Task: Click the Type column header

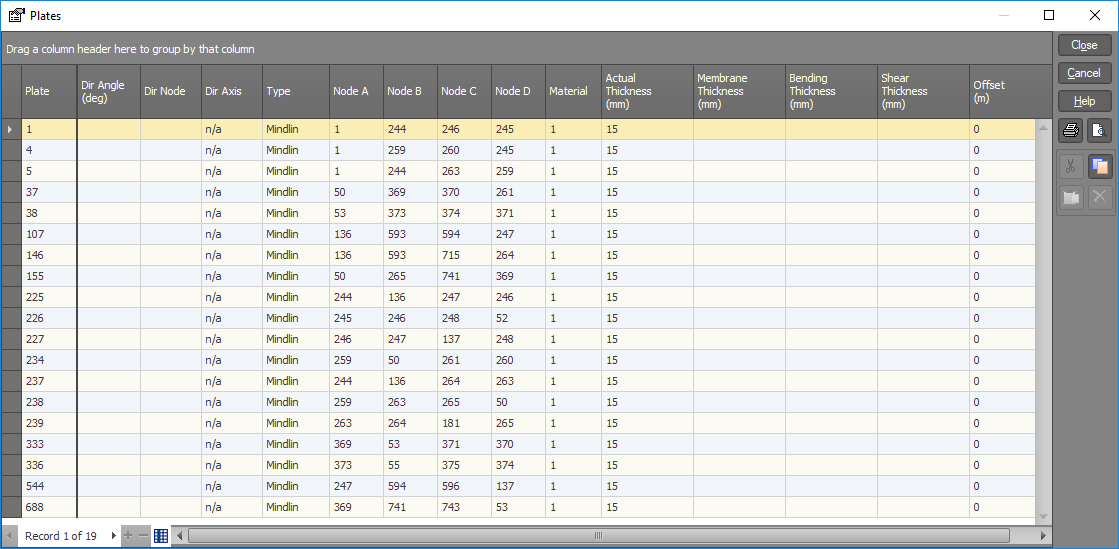Action: point(295,91)
